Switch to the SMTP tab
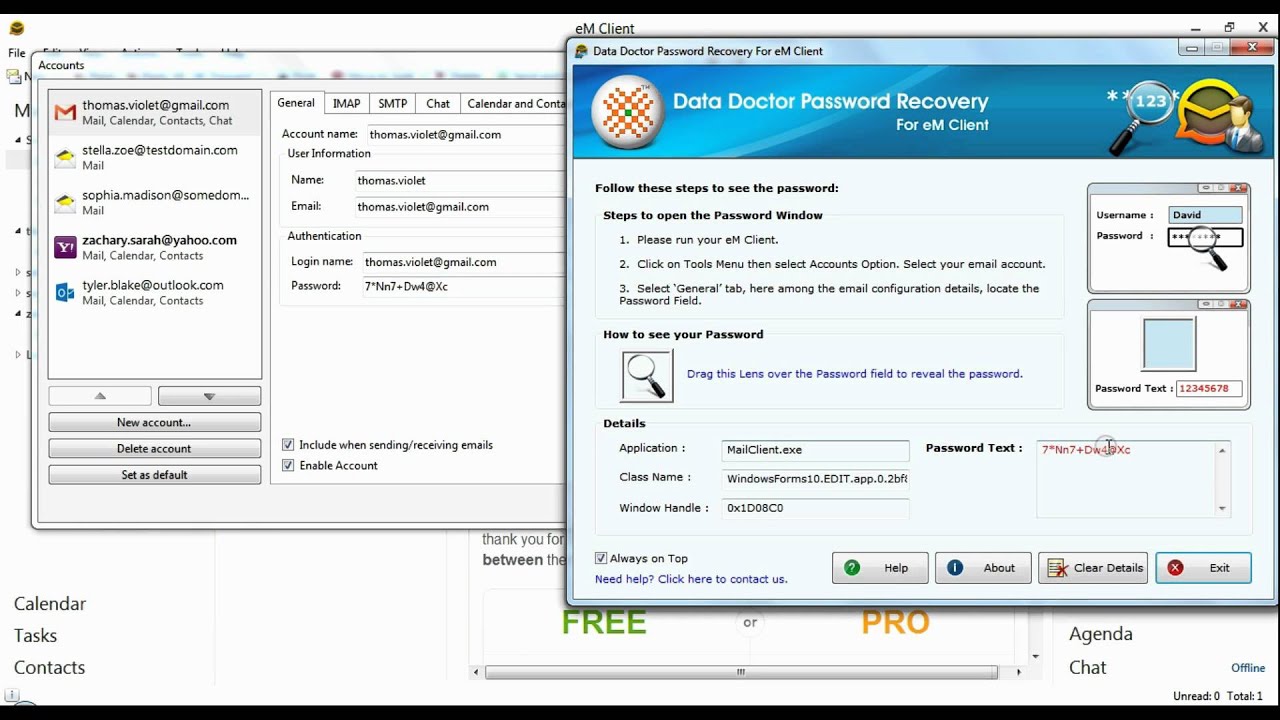 (x=392, y=103)
